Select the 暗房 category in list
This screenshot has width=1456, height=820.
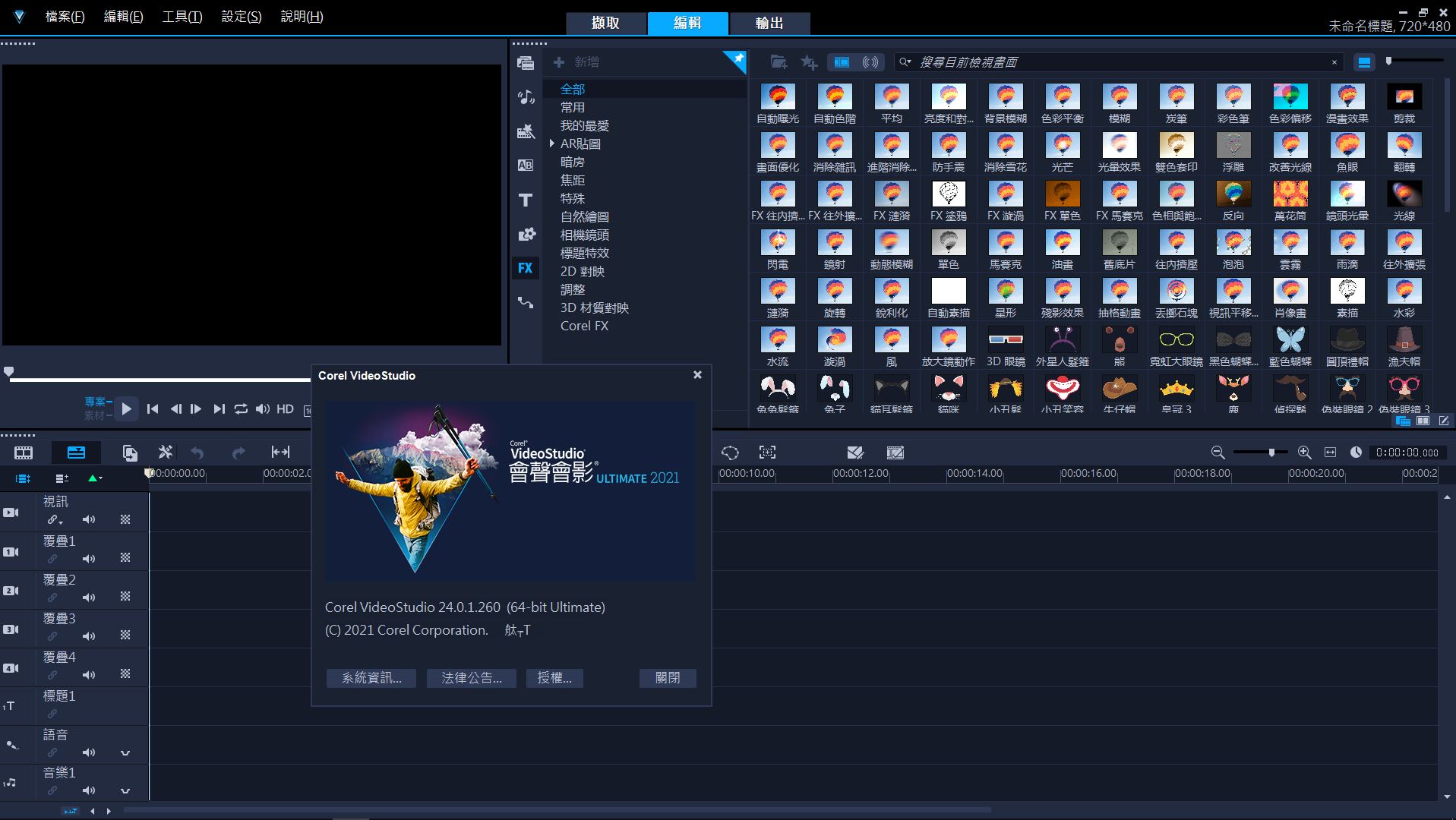(x=573, y=162)
